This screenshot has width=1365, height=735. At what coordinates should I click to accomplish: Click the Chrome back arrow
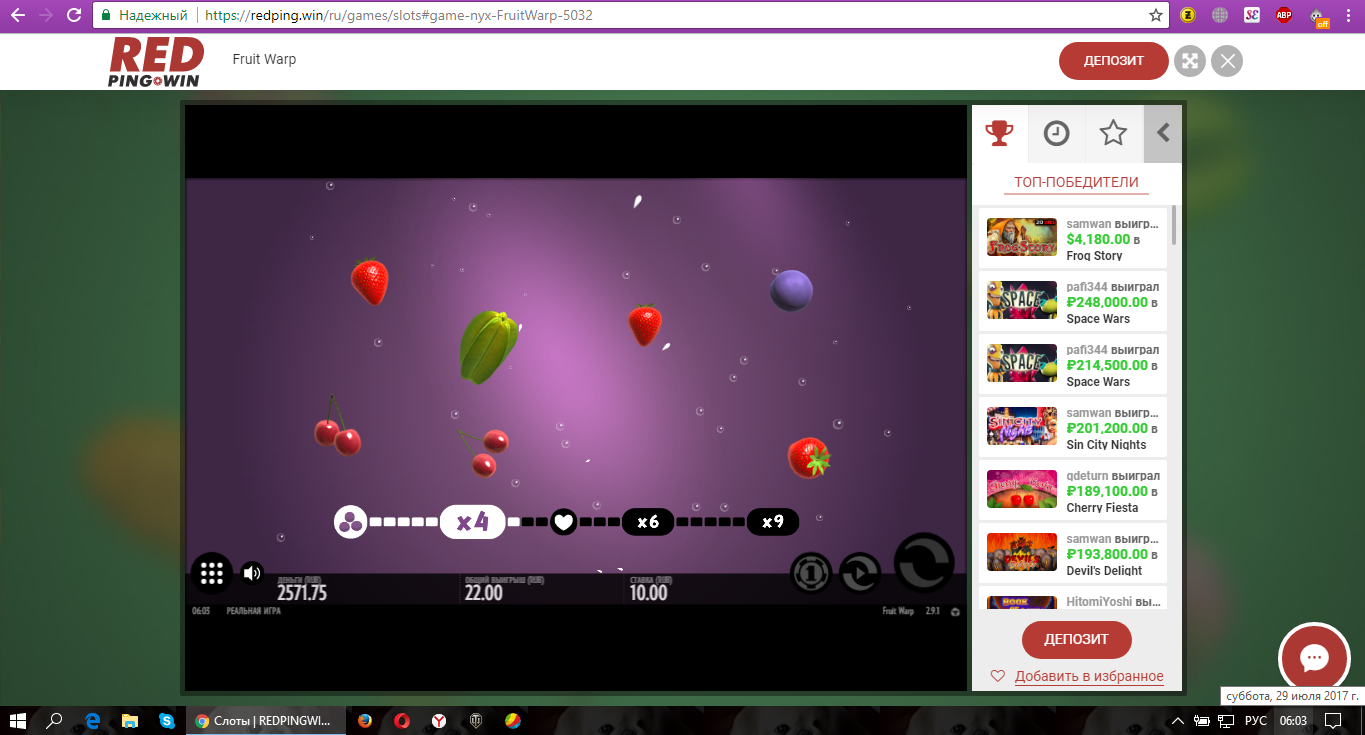17,15
